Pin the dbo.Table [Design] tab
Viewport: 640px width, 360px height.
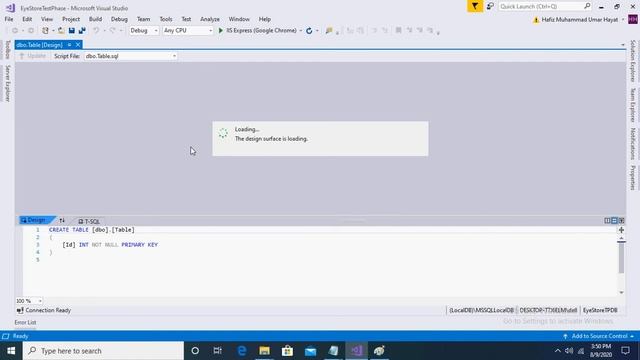(x=69, y=45)
